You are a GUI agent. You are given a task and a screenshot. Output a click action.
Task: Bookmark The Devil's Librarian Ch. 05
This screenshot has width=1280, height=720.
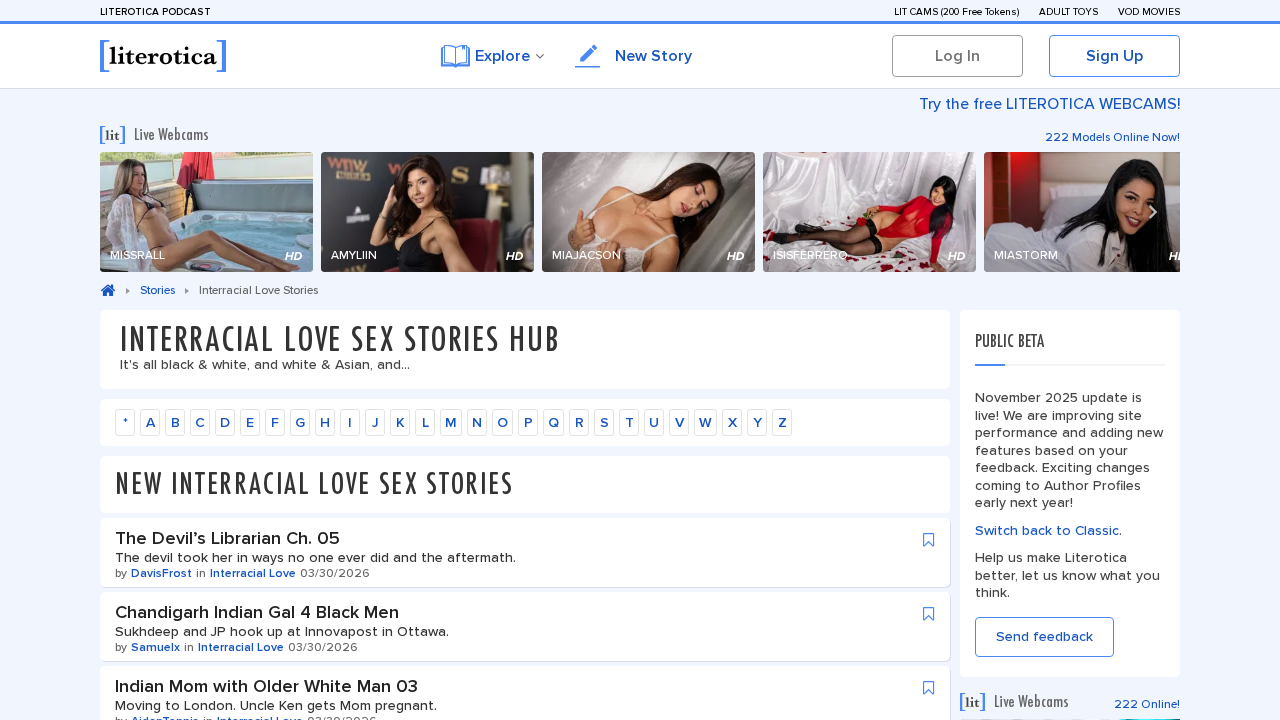click(928, 540)
